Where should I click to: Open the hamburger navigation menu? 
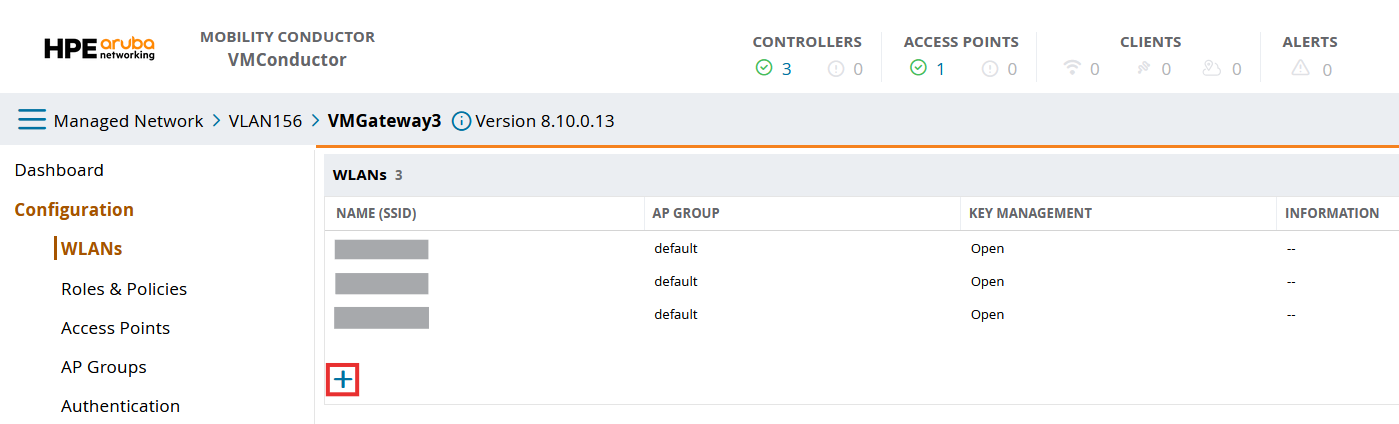[x=32, y=121]
